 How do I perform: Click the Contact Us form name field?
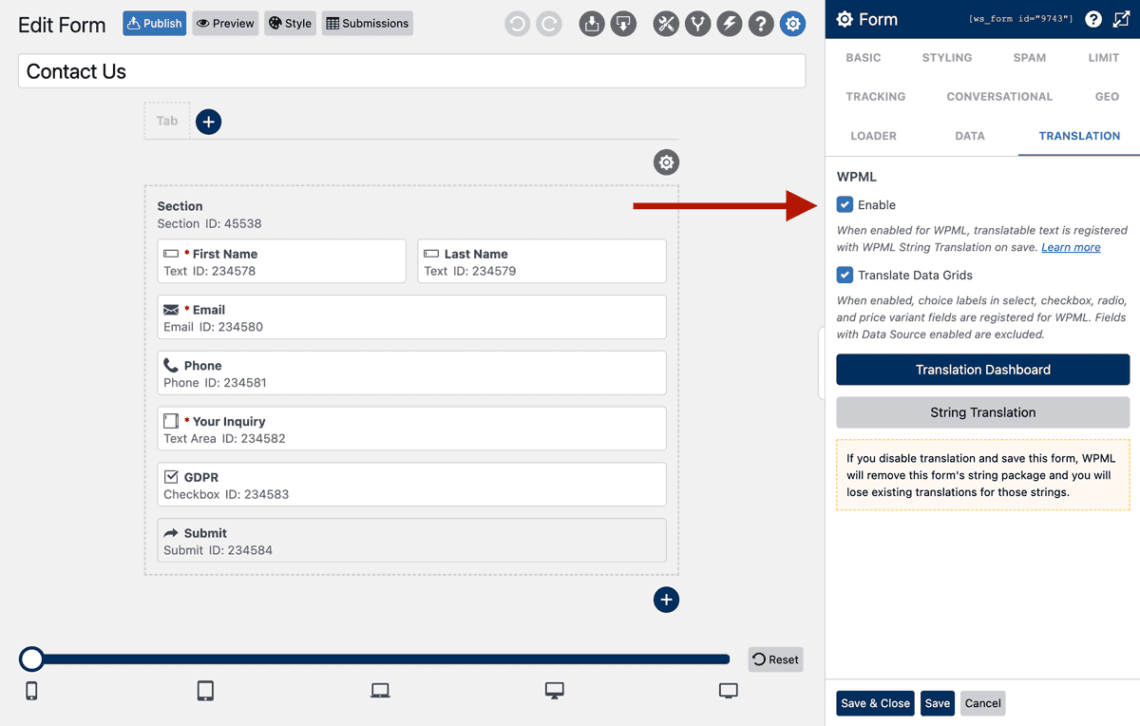point(412,71)
